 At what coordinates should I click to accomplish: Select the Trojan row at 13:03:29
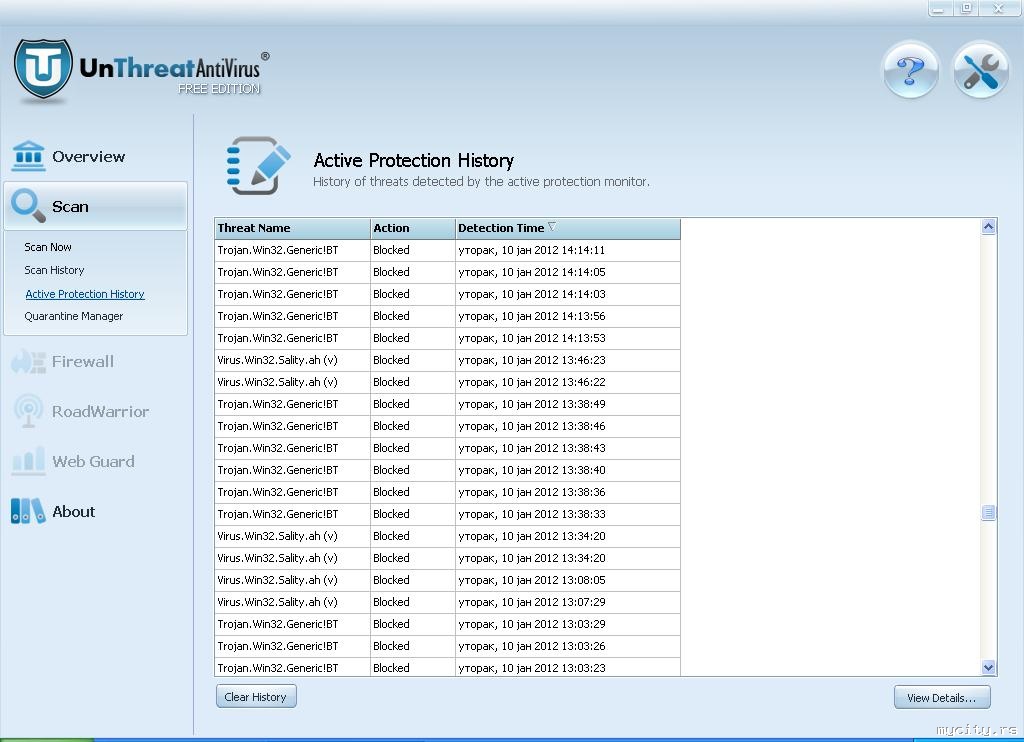pyautogui.click(x=447, y=624)
